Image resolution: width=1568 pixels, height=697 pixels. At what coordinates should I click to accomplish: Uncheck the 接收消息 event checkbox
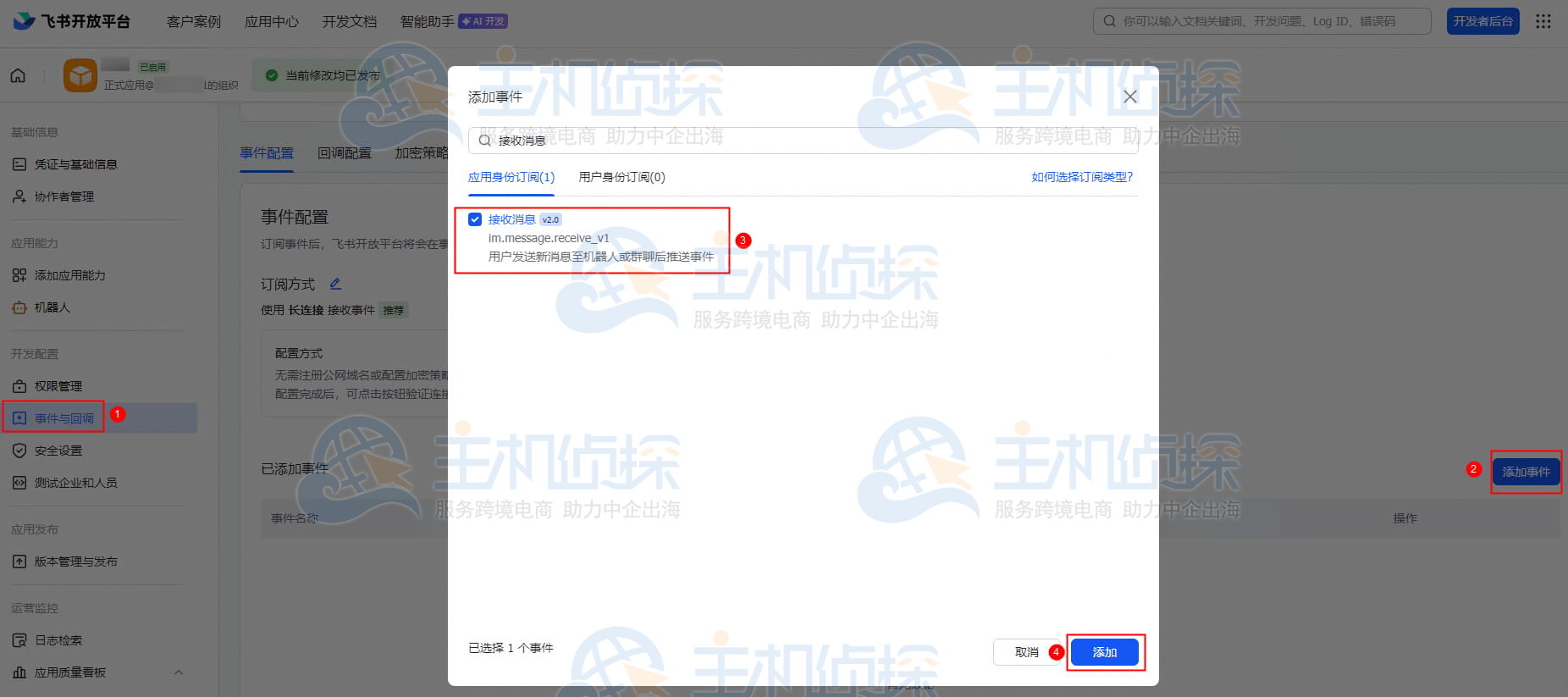coord(475,219)
